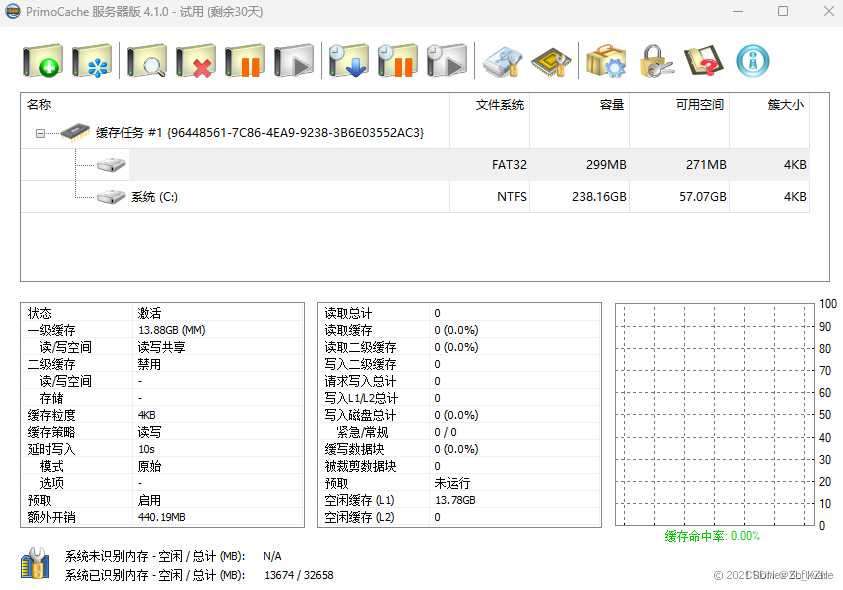The width and height of the screenshot is (843, 590).
Task: Open the program options toolbox icon
Action: 606,61
